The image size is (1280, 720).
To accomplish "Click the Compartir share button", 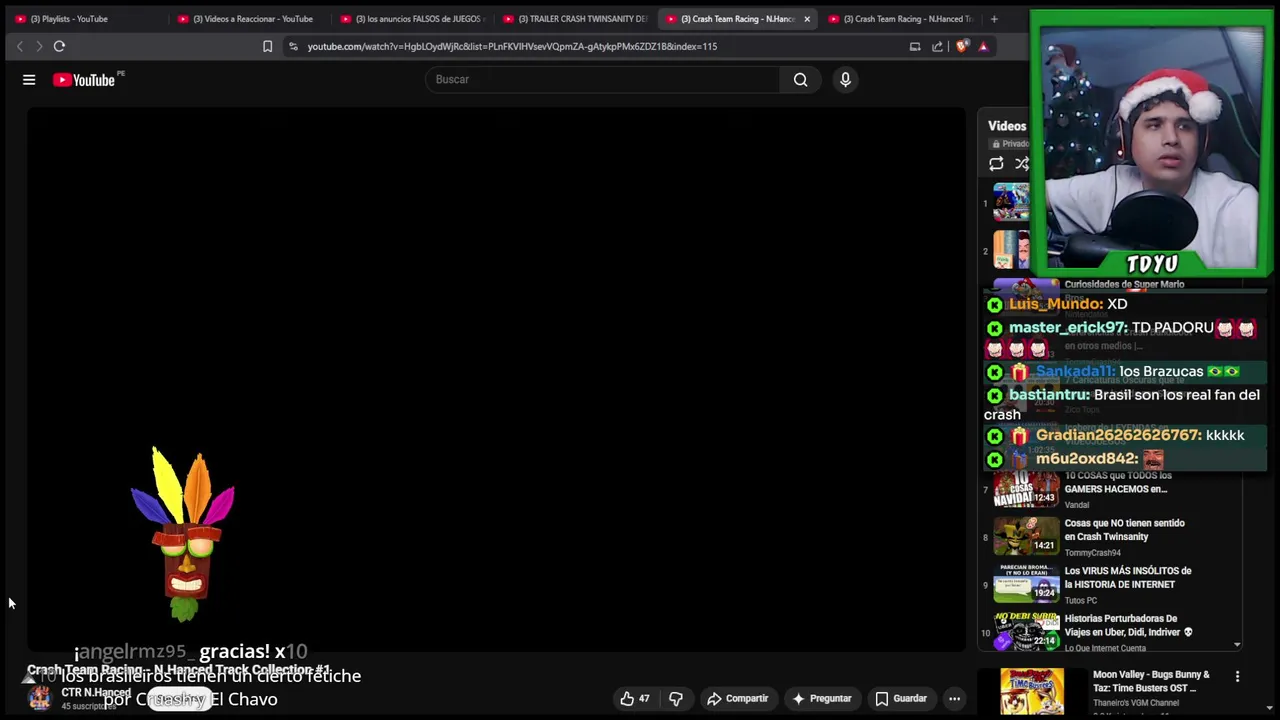I will click(737, 699).
